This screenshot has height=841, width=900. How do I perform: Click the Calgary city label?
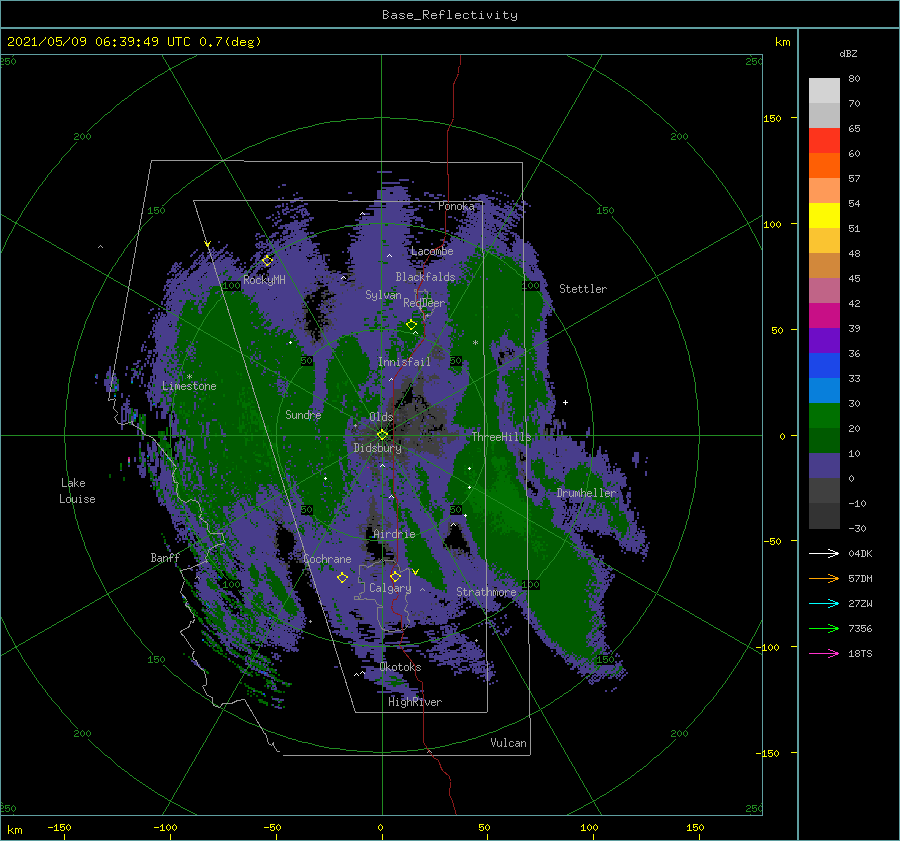[x=390, y=588]
